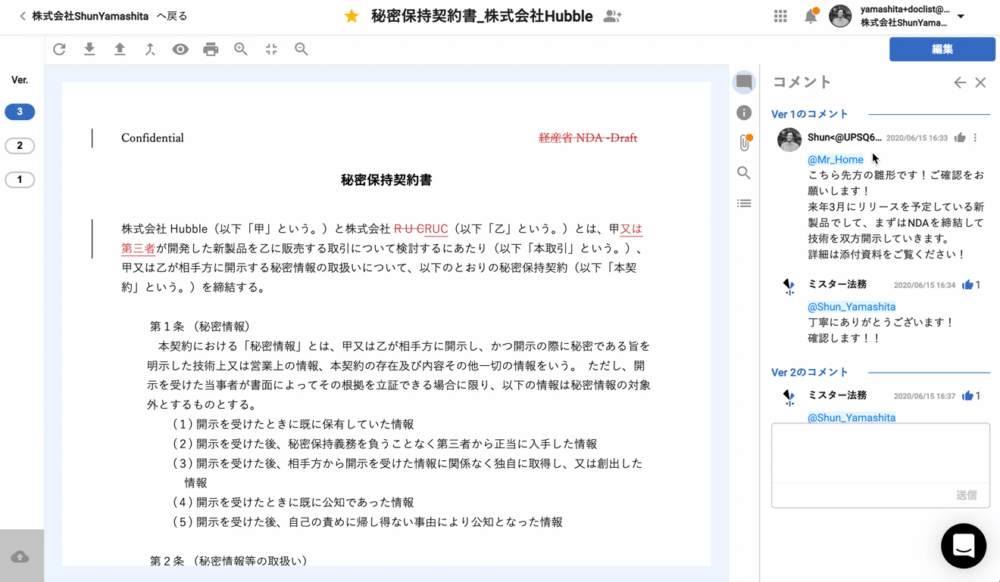The height and width of the screenshot is (582, 1000).
Task: Select version 3 in the Ver. list
Action: point(20,112)
